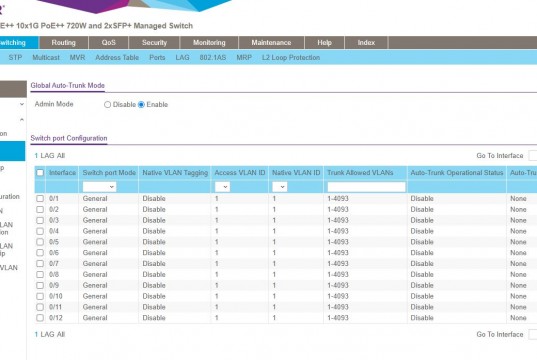537x360 pixels.
Task: Open the Index tab
Action: point(366,43)
